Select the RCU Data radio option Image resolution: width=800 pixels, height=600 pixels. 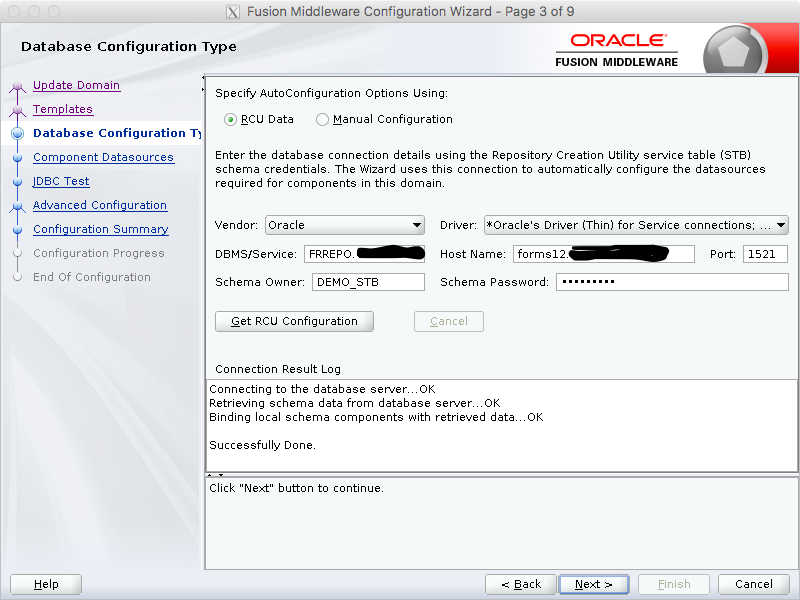coord(230,119)
